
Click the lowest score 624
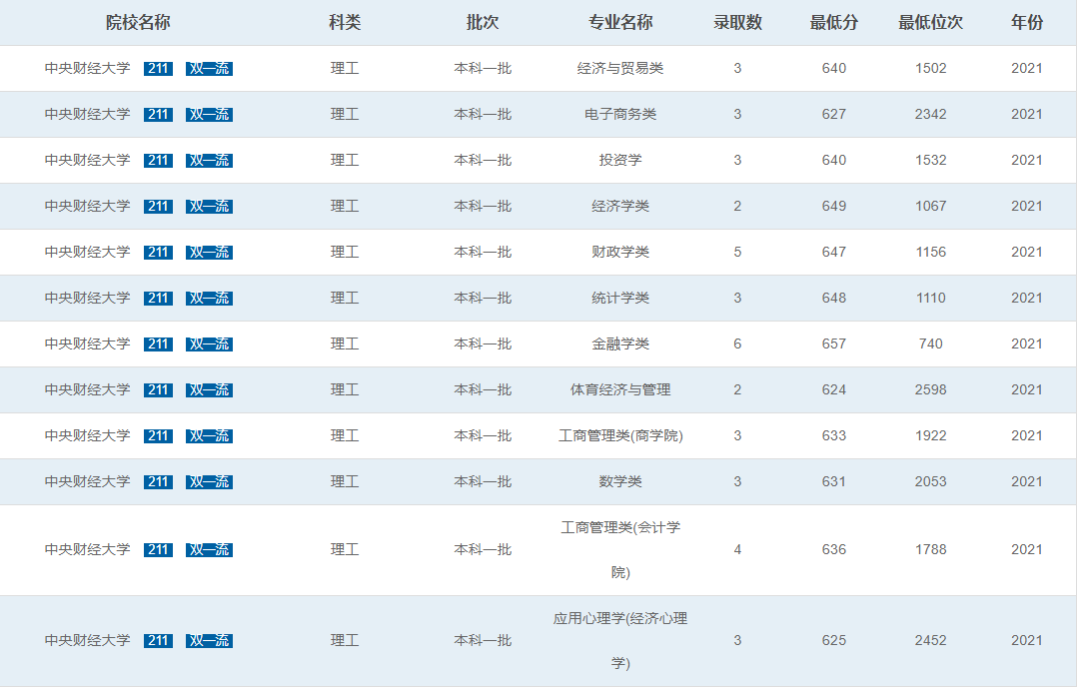(x=833, y=390)
